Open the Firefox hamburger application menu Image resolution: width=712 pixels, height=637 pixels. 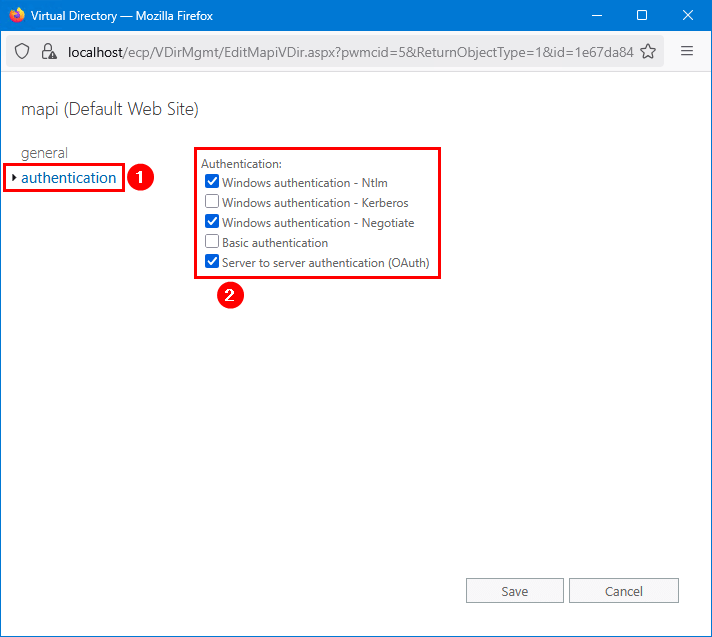click(687, 51)
